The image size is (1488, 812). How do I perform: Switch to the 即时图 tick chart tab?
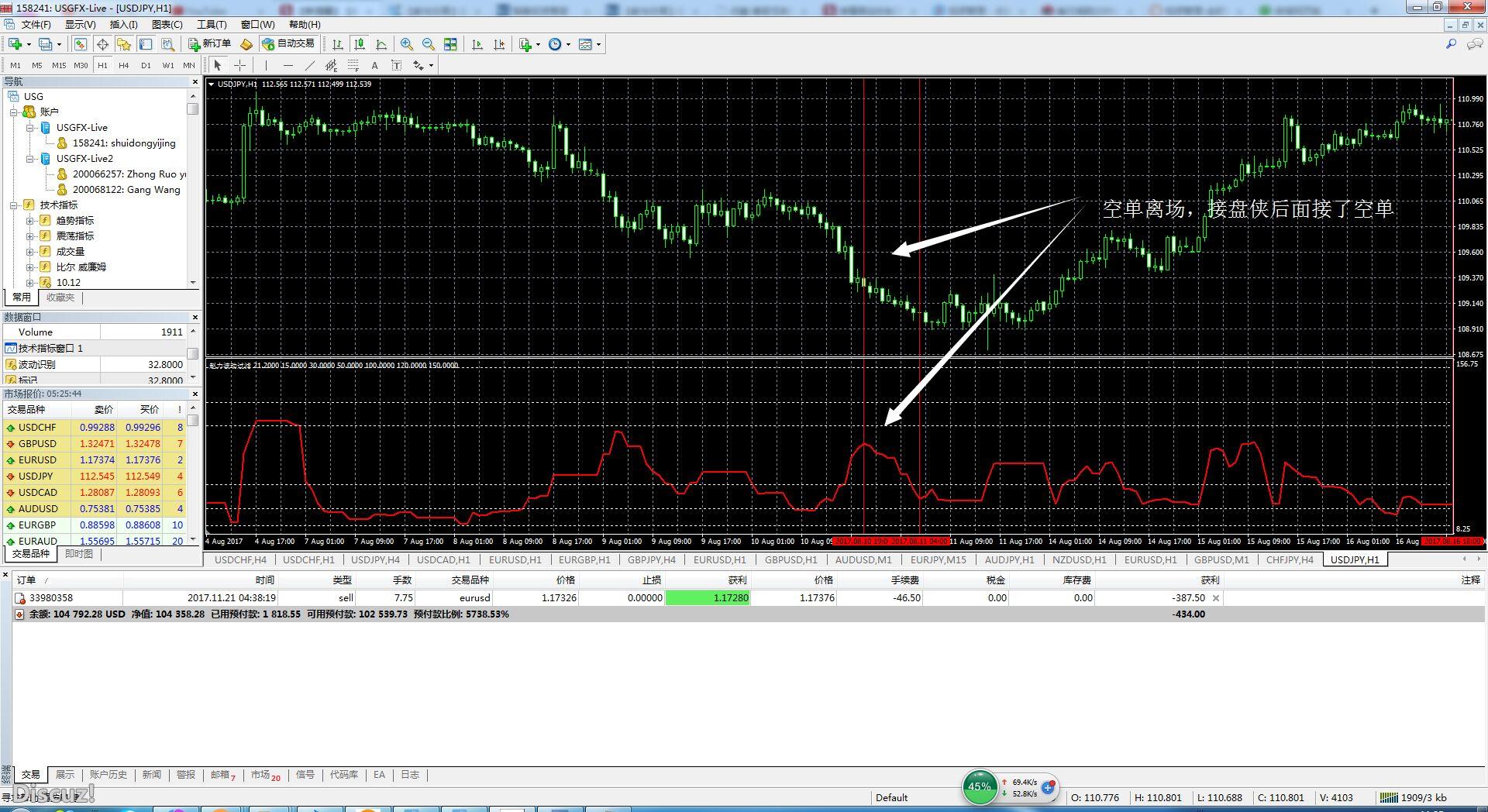coord(79,554)
